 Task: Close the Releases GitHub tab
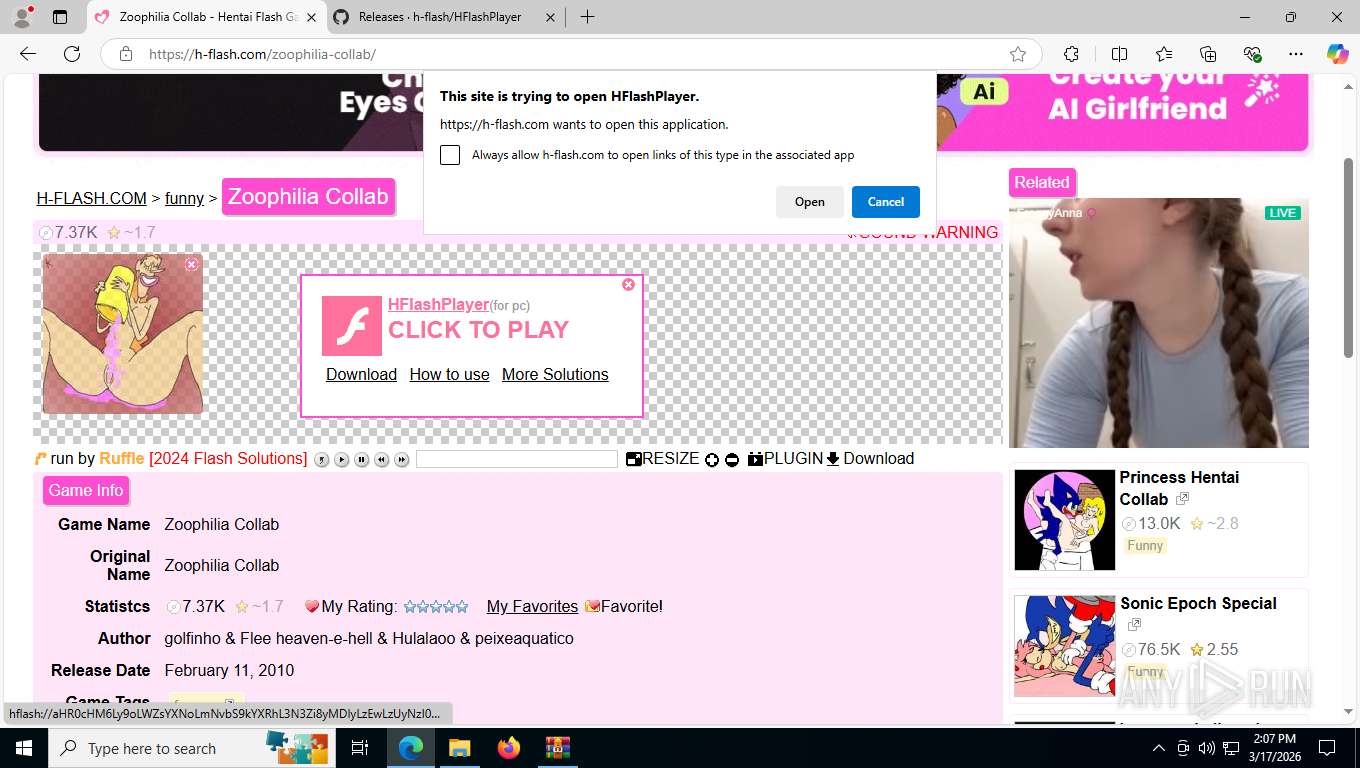click(x=550, y=17)
